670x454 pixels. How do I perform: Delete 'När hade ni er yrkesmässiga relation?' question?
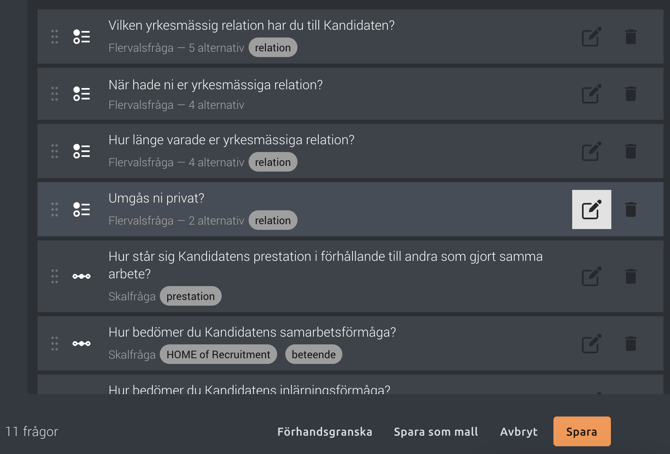[x=631, y=94]
